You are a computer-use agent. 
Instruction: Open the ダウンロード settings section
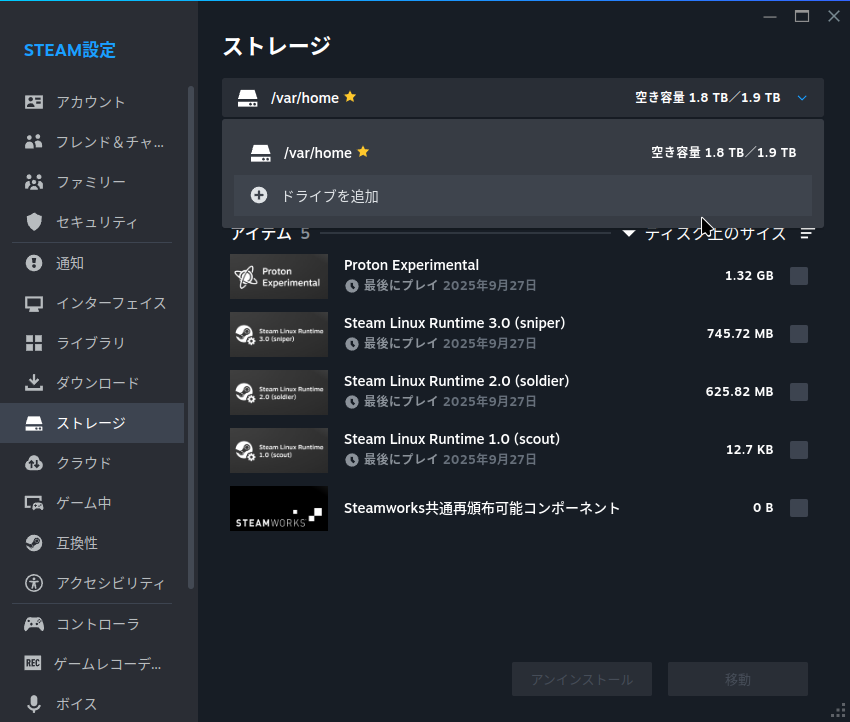point(80,382)
